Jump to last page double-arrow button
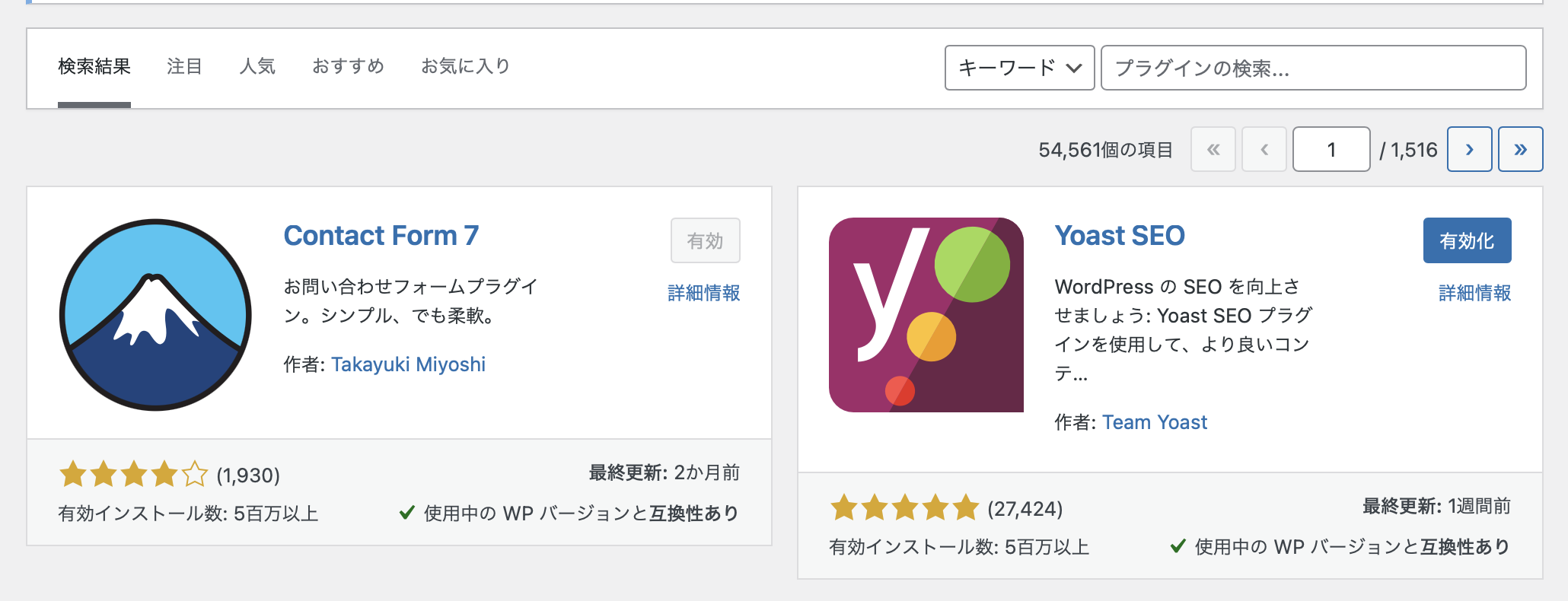 click(1520, 149)
